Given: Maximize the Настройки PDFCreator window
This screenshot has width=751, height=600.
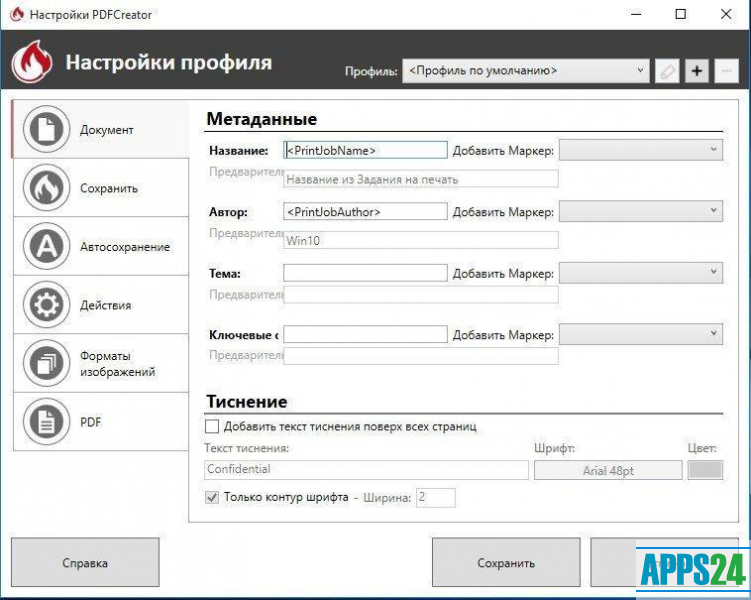Looking at the screenshot, I should point(681,14).
